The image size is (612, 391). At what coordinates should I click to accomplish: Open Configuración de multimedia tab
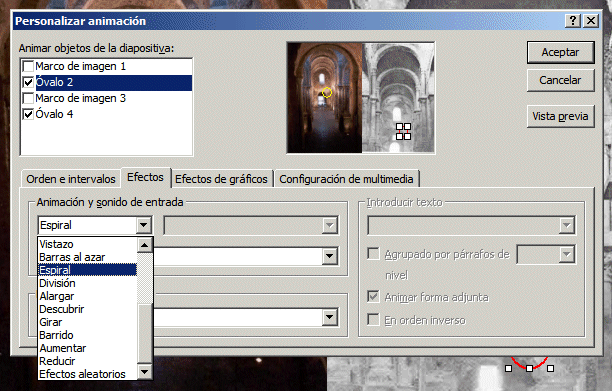[346, 179]
